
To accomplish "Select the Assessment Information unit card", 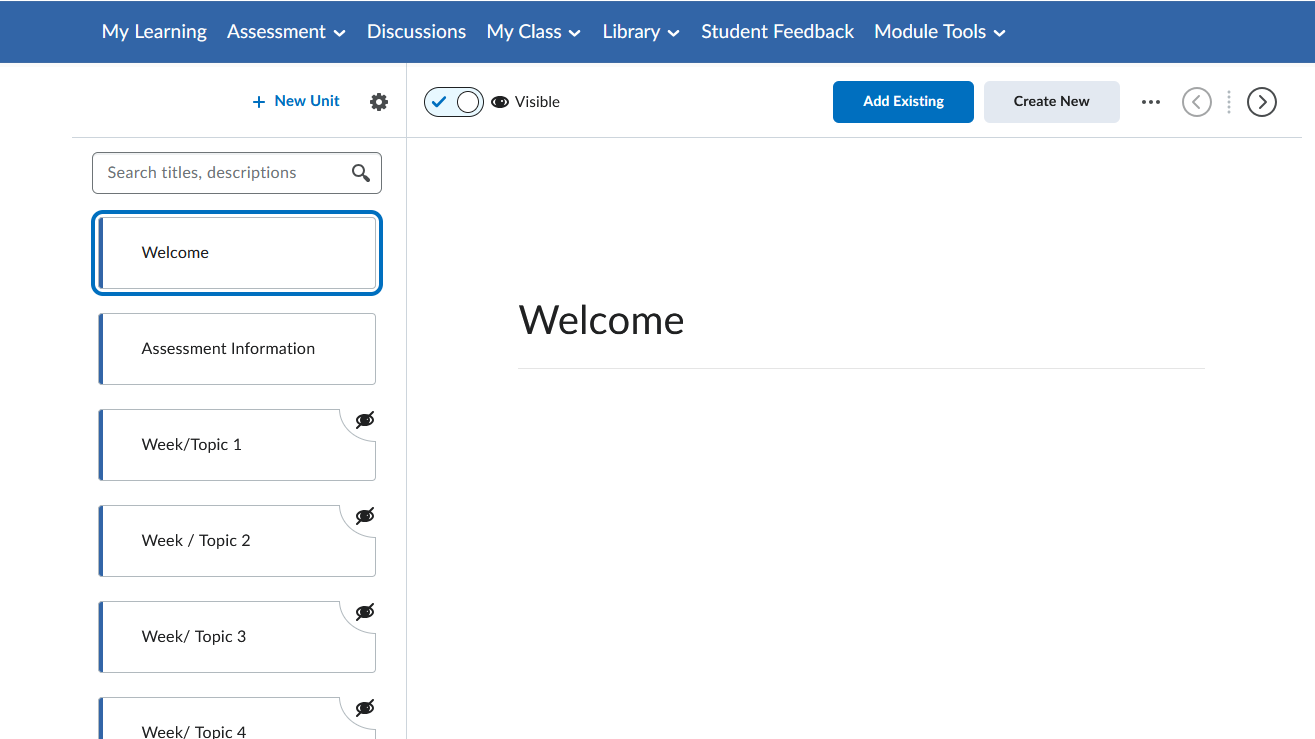I will coord(237,348).
